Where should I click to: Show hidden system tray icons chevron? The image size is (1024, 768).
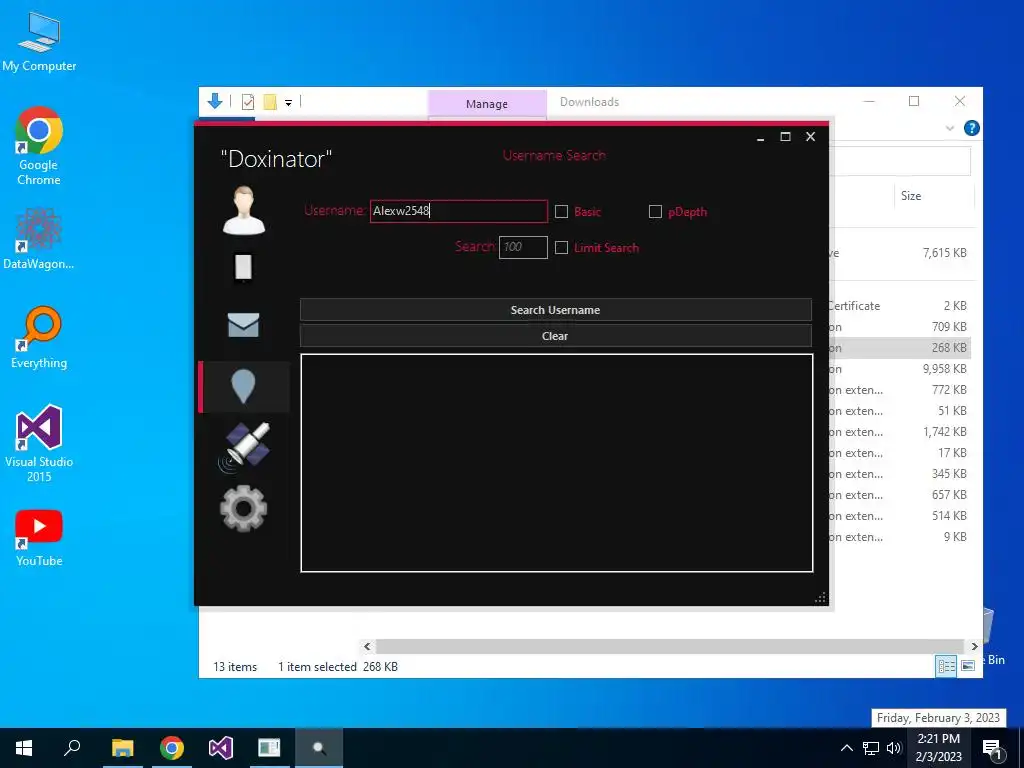click(x=846, y=748)
